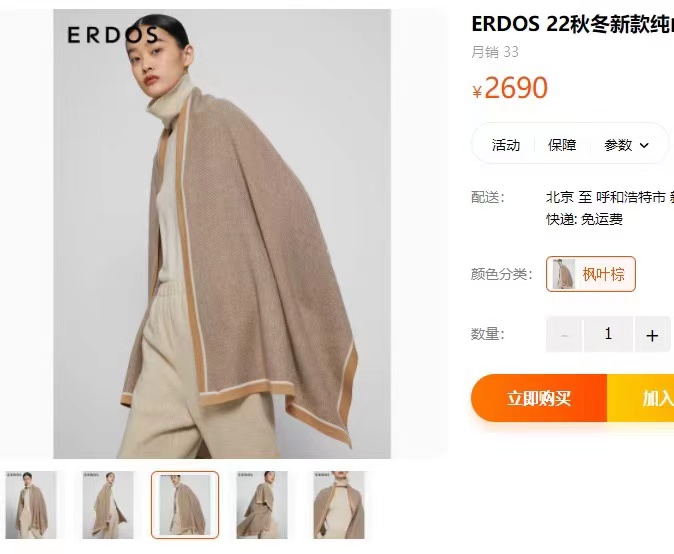Click the ERDOS logo on image
This screenshot has width=674, height=554.
click(x=113, y=35)
